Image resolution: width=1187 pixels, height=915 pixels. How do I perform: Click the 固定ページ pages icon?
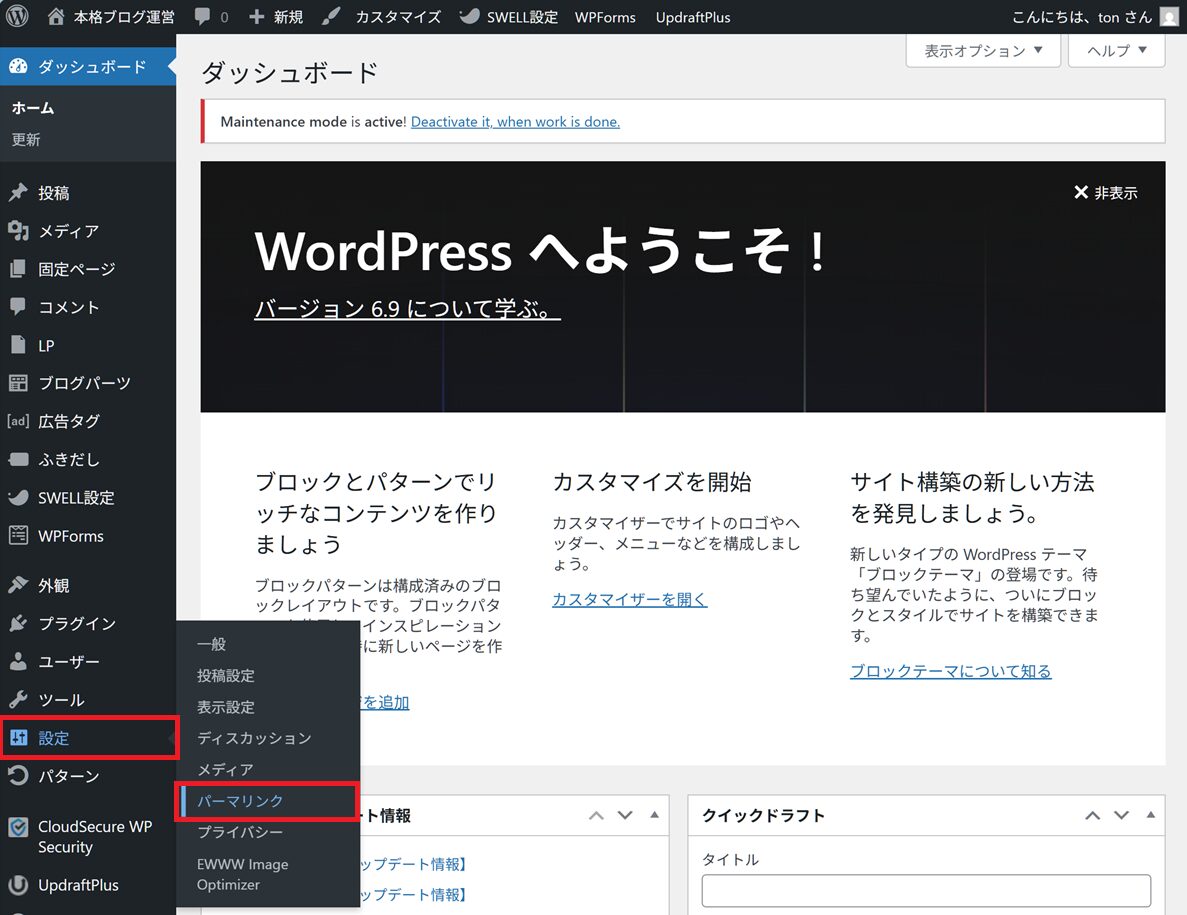(x=18, y=269)
